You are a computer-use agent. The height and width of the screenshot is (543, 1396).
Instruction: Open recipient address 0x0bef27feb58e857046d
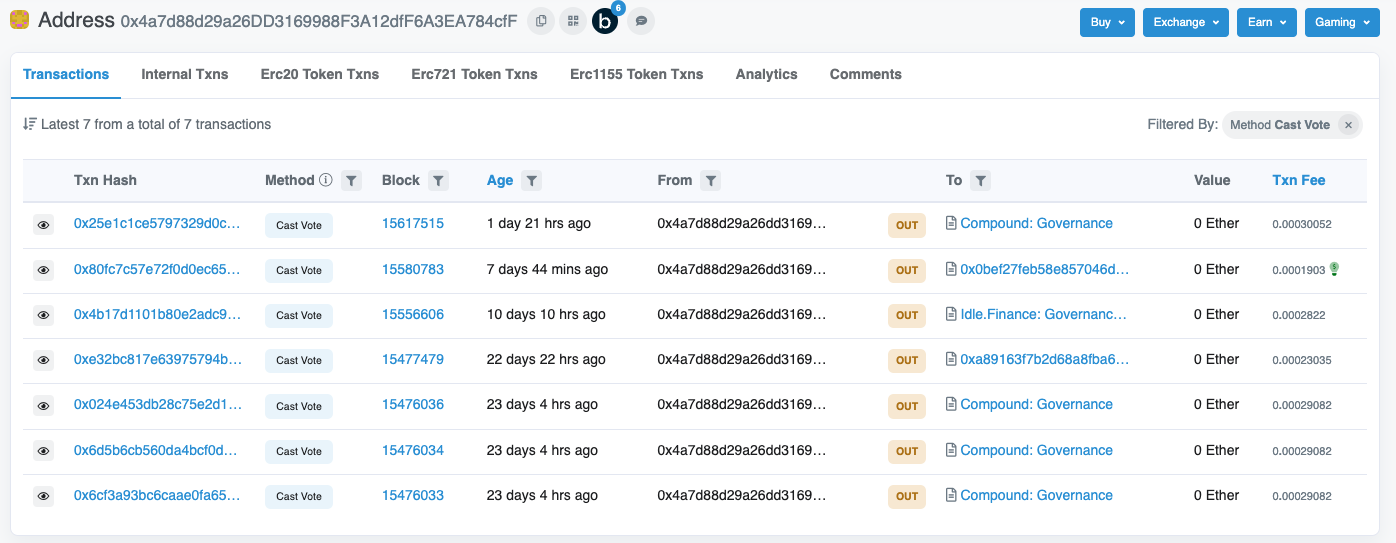pyautogui.click(x=1044, y=269)
